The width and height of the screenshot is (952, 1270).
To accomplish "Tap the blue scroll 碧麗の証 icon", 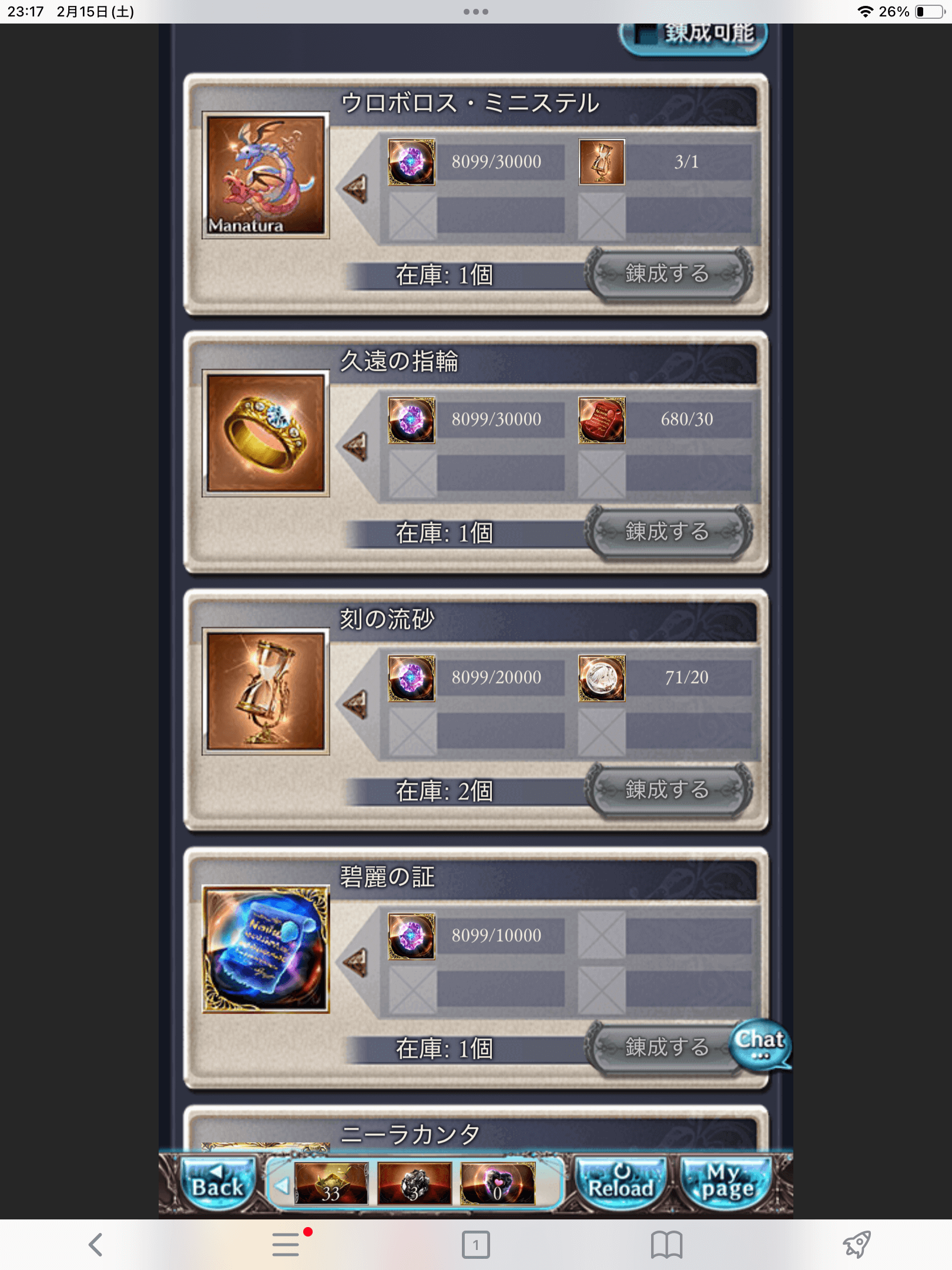I will tap(266, 949).
